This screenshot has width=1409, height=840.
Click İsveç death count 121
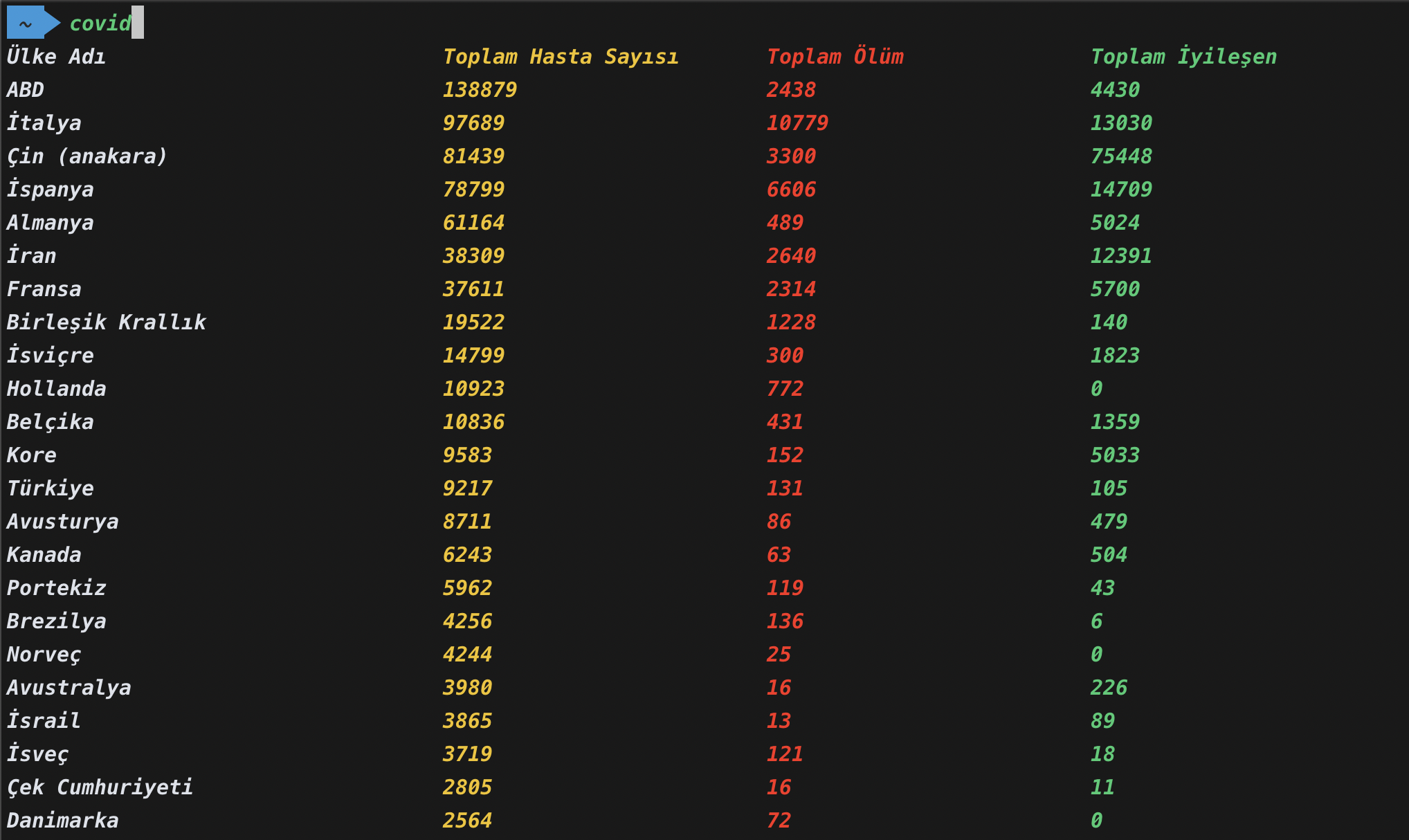pyautogui.click(x=785, y=754)
